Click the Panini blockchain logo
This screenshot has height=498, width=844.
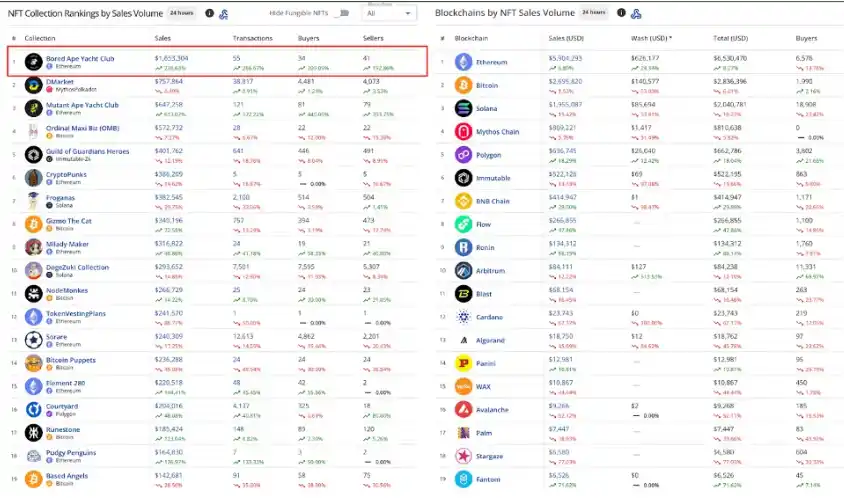coord(463,363)
